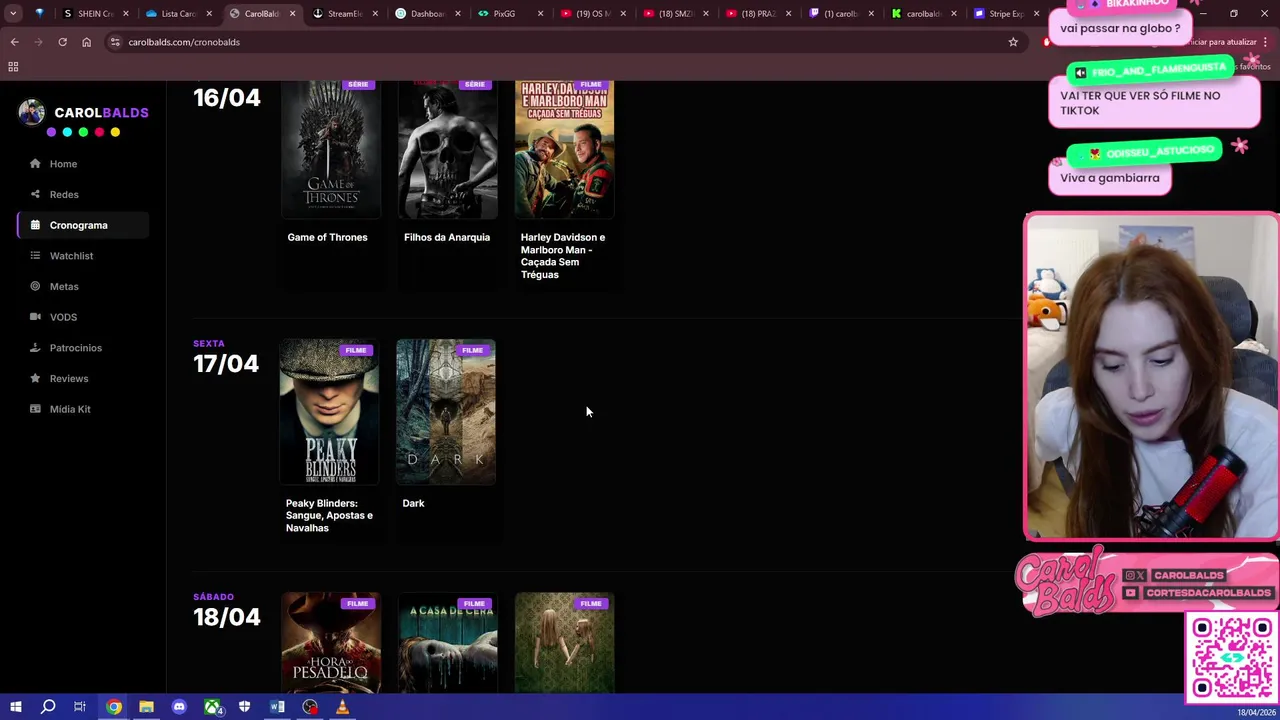Viewport: 1280px width, 720px height.
Task: Close the SHEIN tab
Action: coord(126,14)
